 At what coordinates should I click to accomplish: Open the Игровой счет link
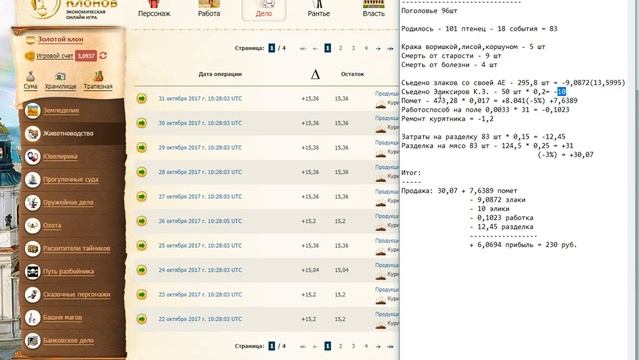point(55,56)
